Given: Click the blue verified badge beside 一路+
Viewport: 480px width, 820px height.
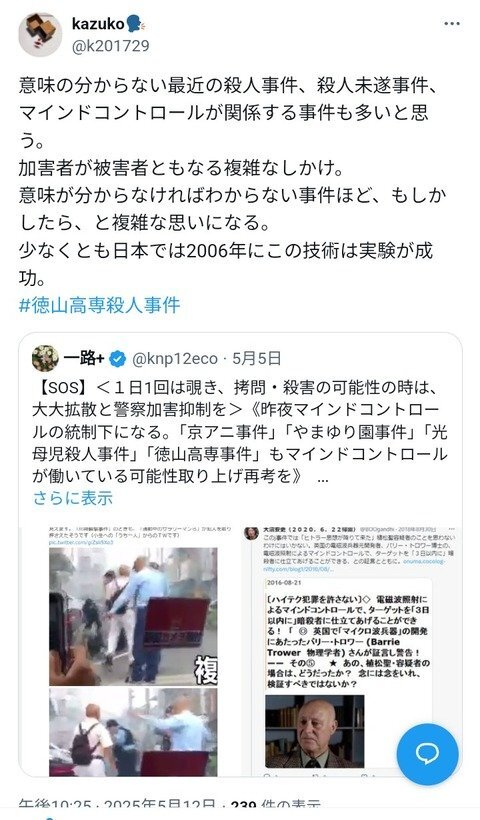Looking at the screenshot, I should pyautogui.click(x=118, y=359).
